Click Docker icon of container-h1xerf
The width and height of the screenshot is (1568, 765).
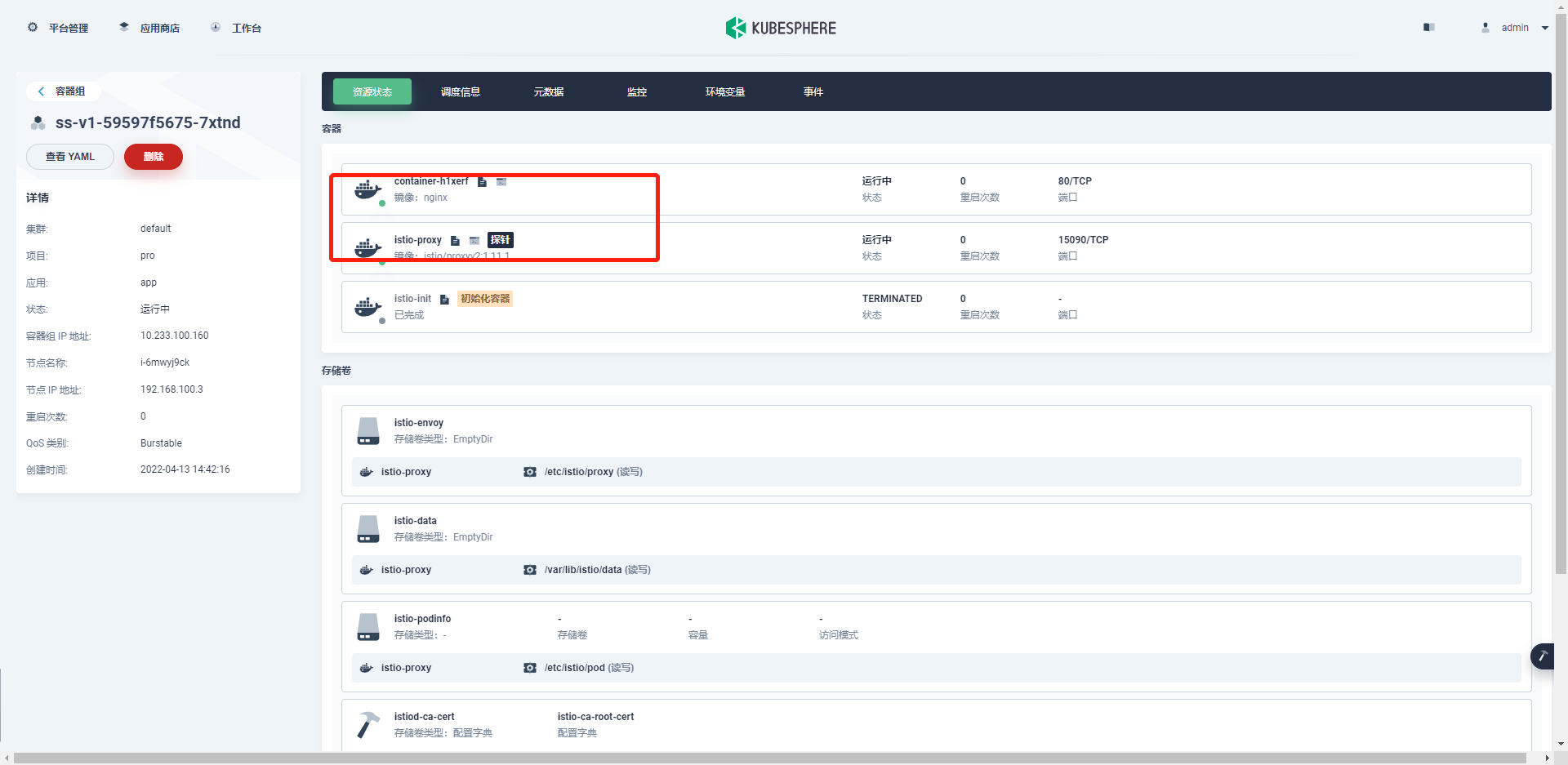click(x=368, y=189)
